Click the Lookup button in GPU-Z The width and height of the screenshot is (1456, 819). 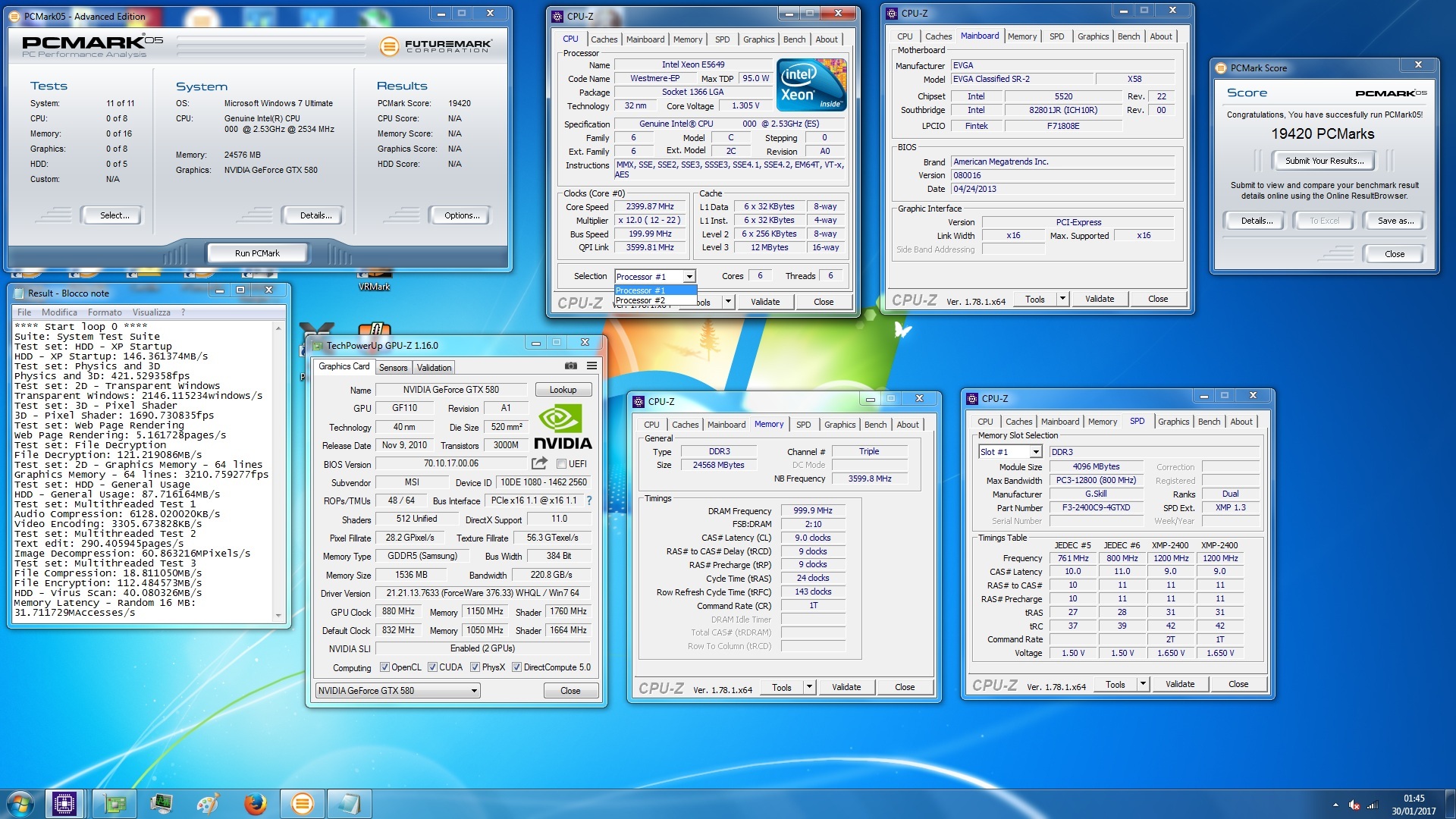[x=563, y=390]
